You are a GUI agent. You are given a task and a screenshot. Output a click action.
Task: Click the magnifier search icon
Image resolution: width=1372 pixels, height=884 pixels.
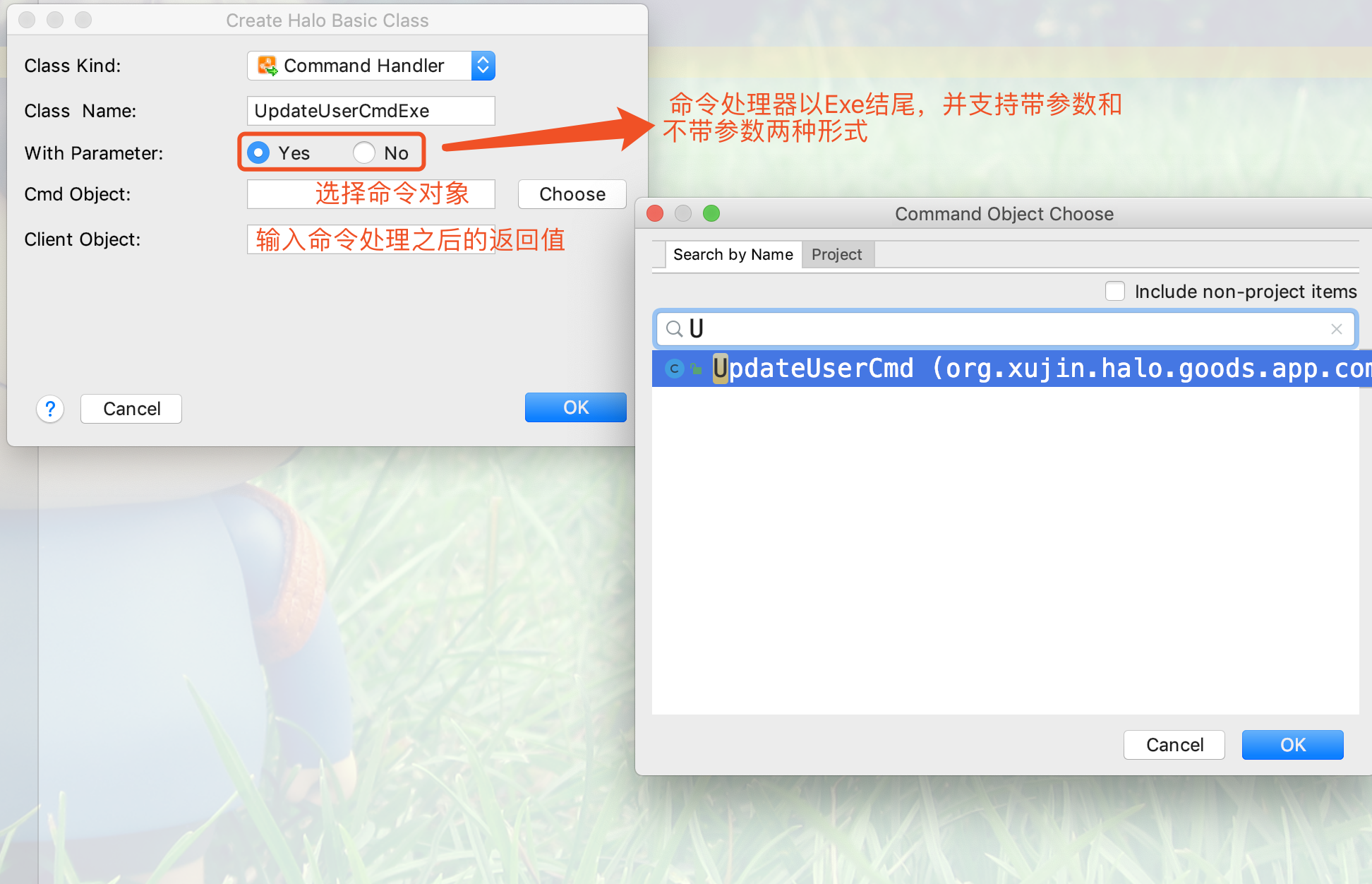[674, 329]
